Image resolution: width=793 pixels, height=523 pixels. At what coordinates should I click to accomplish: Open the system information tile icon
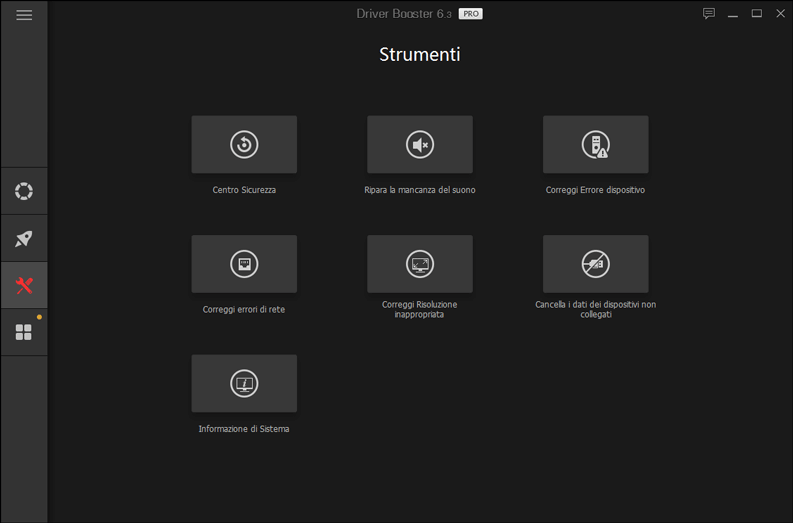click(x=244, y=383)
